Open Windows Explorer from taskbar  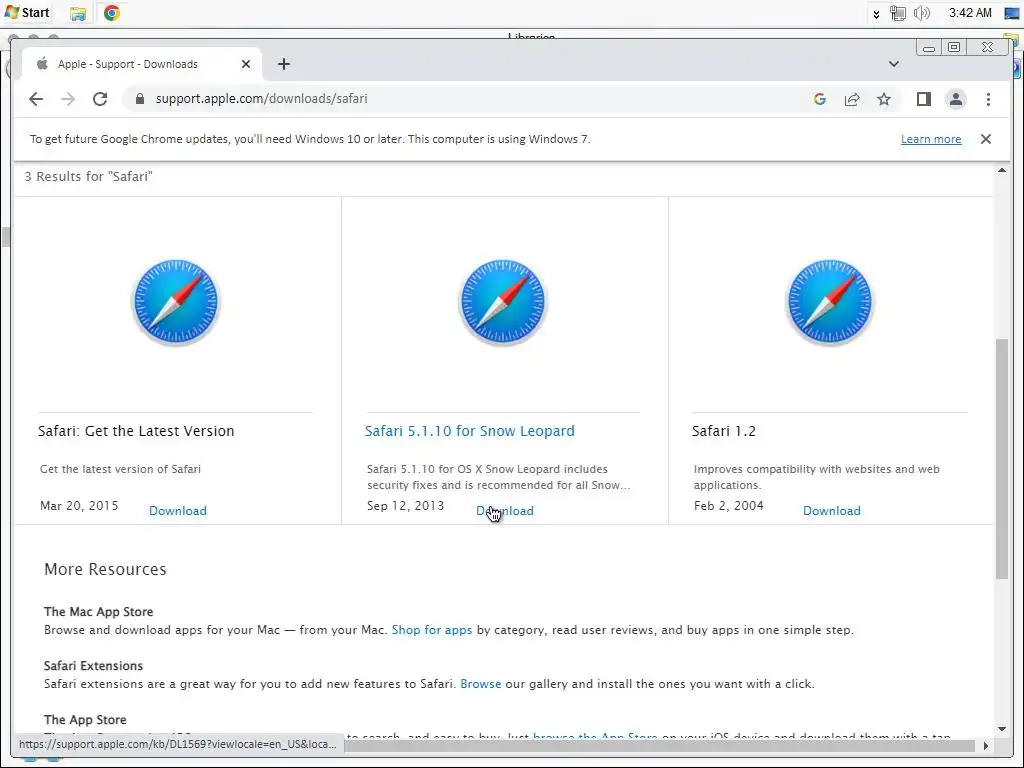pos(78,13)
